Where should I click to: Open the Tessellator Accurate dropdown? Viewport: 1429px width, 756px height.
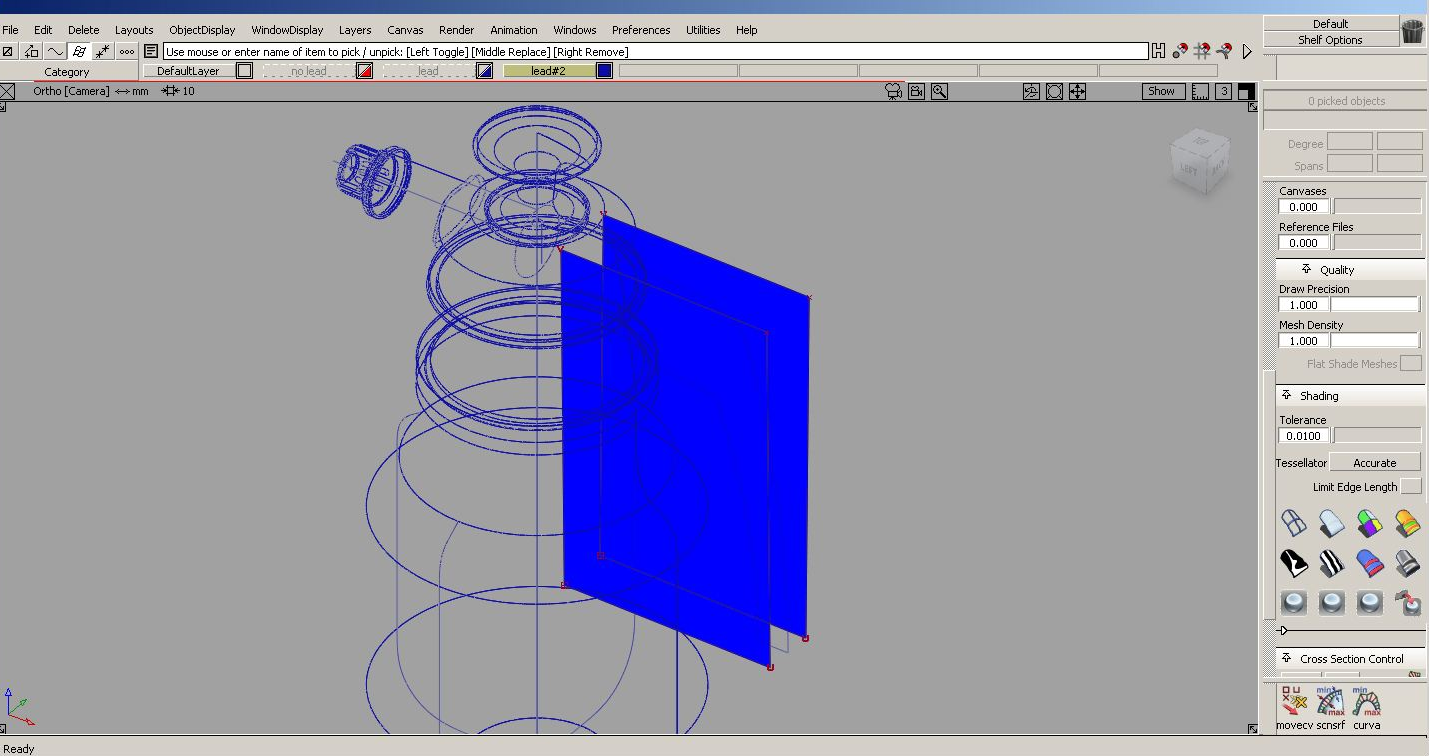pos(1375,463)
